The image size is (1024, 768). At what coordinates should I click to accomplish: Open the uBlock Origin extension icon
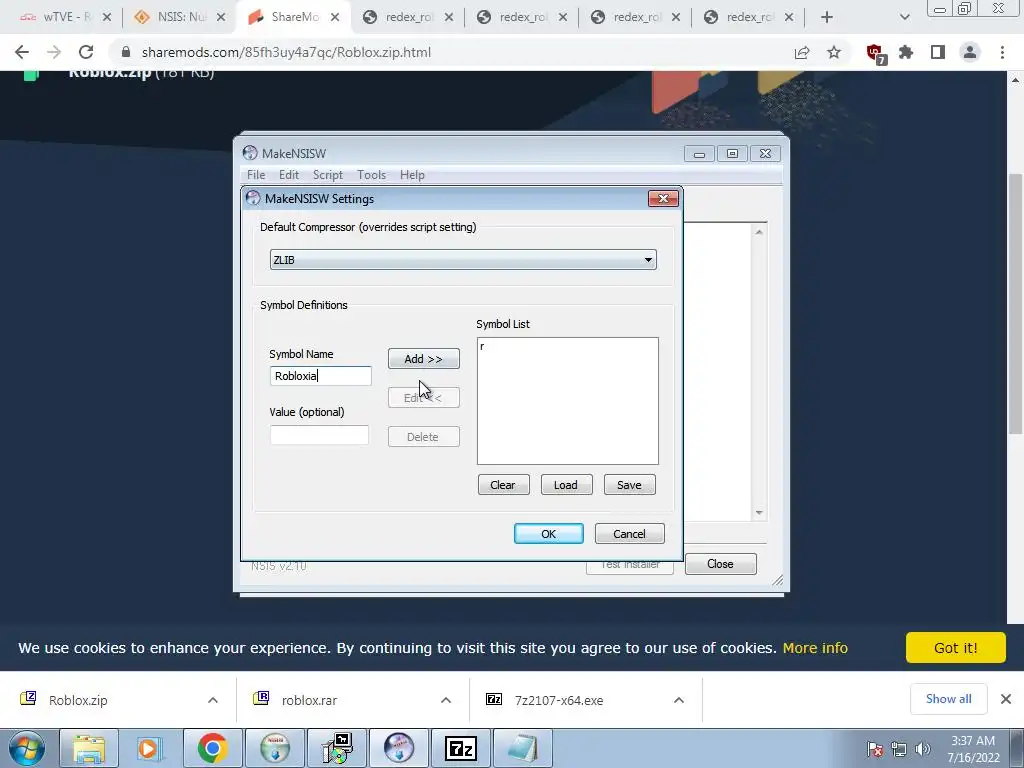875,54
